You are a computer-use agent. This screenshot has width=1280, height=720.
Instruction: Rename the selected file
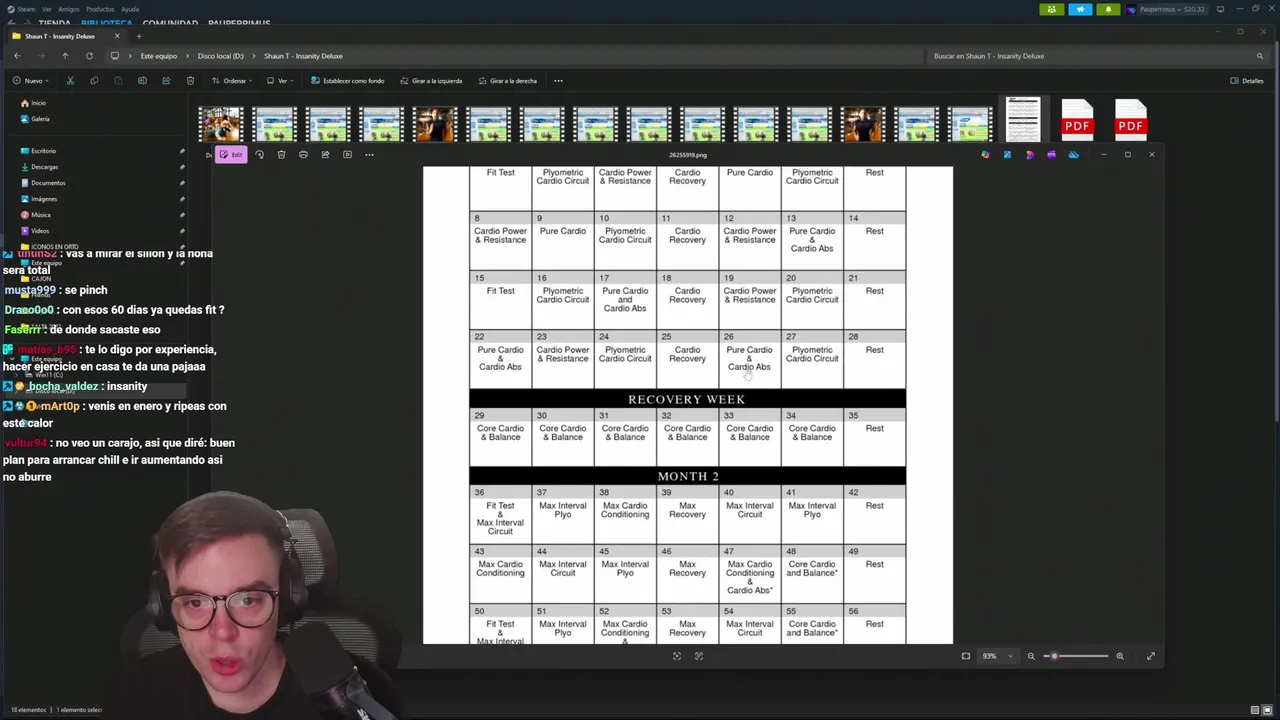tap(142, 81)
